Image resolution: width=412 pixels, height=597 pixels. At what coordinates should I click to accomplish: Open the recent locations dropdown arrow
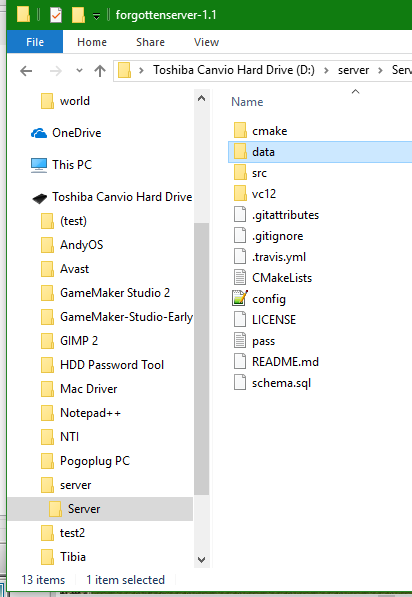79,70
